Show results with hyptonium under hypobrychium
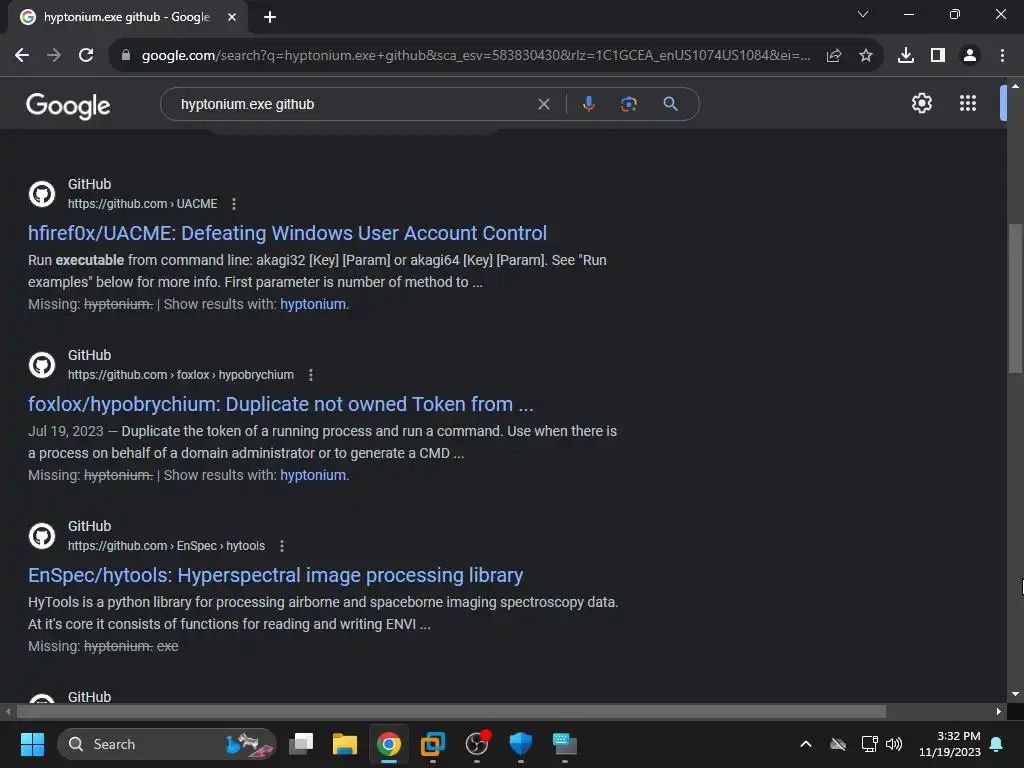Image resolution: width=1024 pixels, height=768 pixels. click(x=313, y=475)
